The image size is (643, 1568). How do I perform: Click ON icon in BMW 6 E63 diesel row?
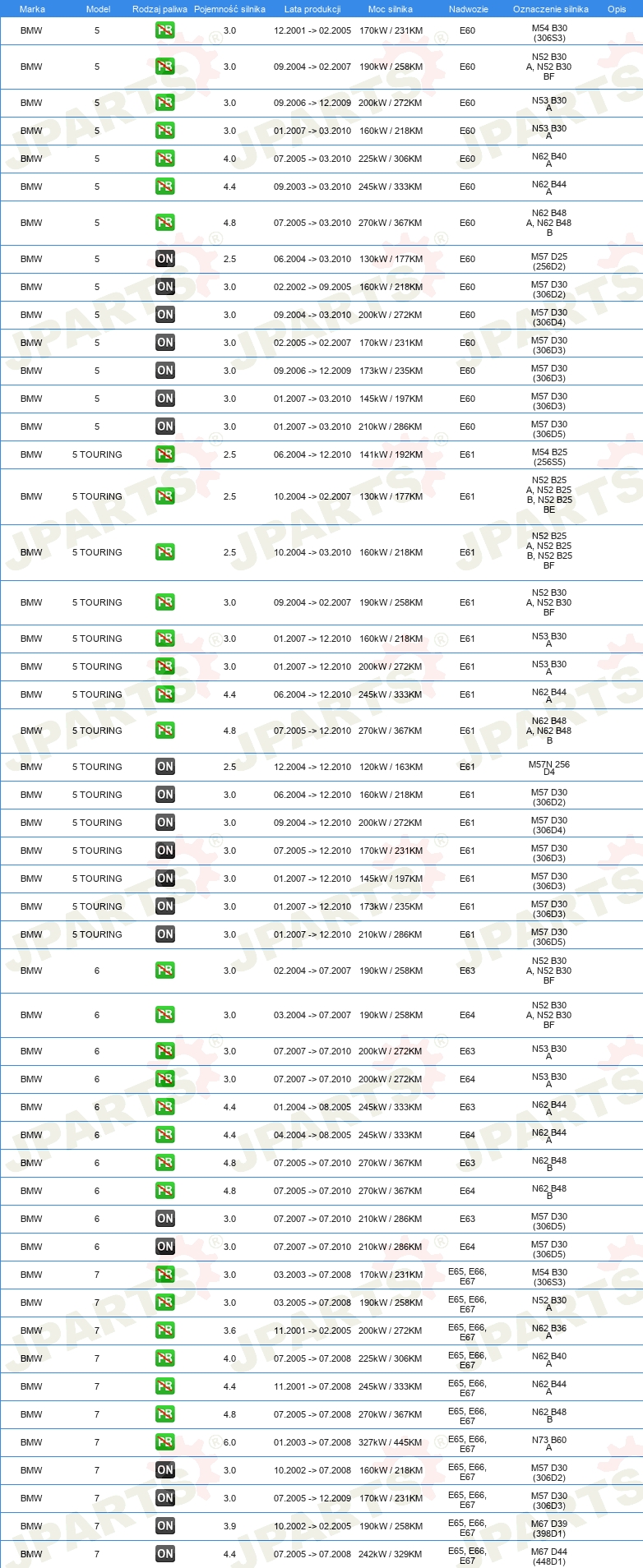tap(164, 1219)
